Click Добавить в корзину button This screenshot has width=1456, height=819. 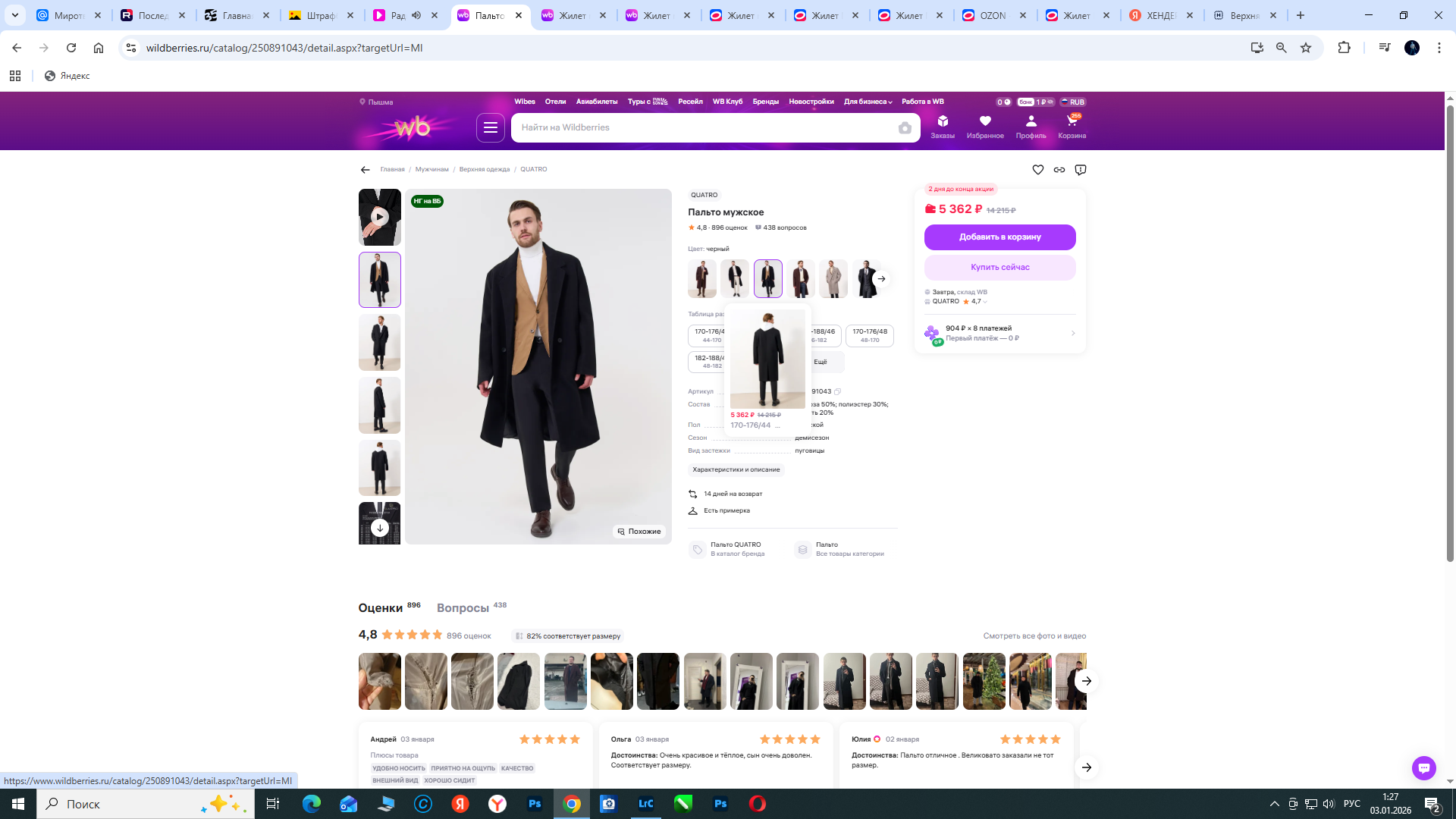pos(999,237)
